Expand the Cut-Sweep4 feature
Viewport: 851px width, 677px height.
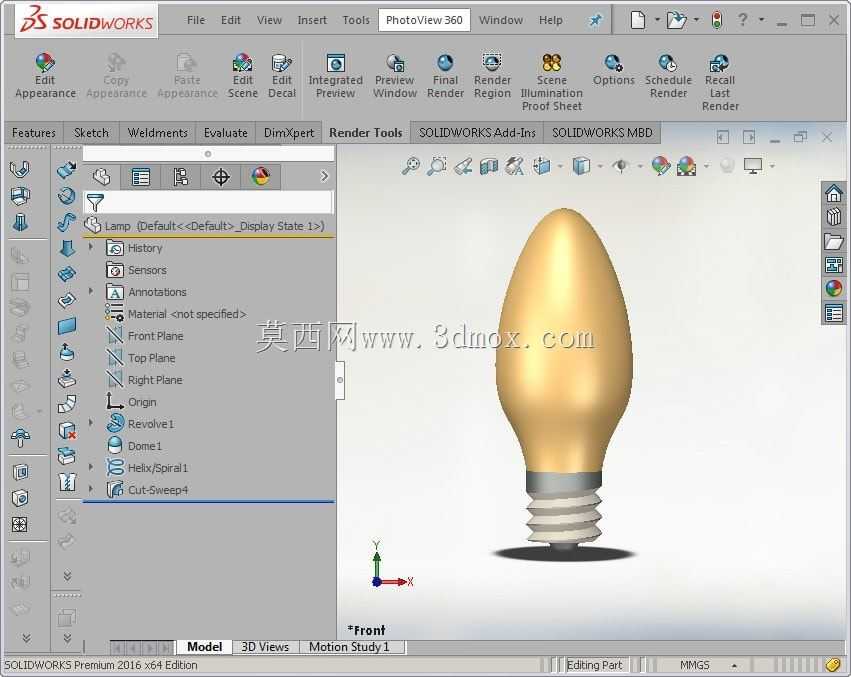(91, 489)
